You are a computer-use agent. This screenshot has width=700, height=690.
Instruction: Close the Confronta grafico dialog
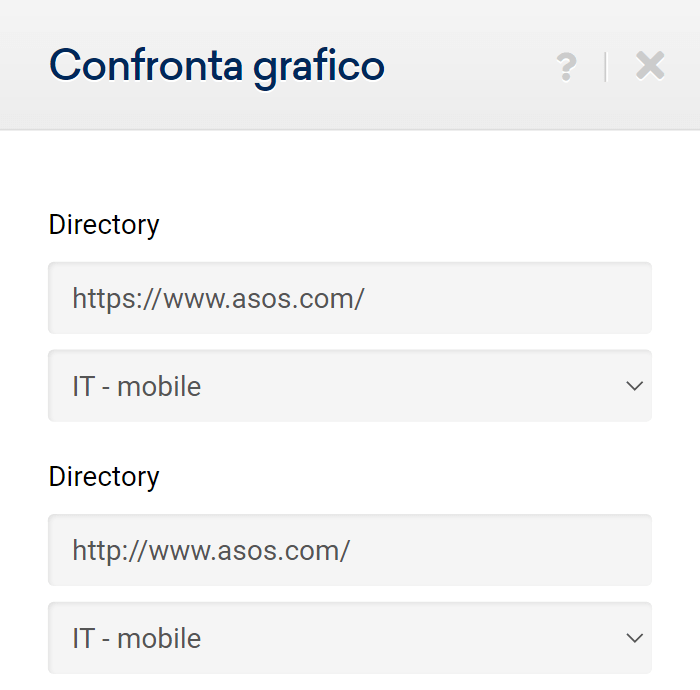(650, 66)
